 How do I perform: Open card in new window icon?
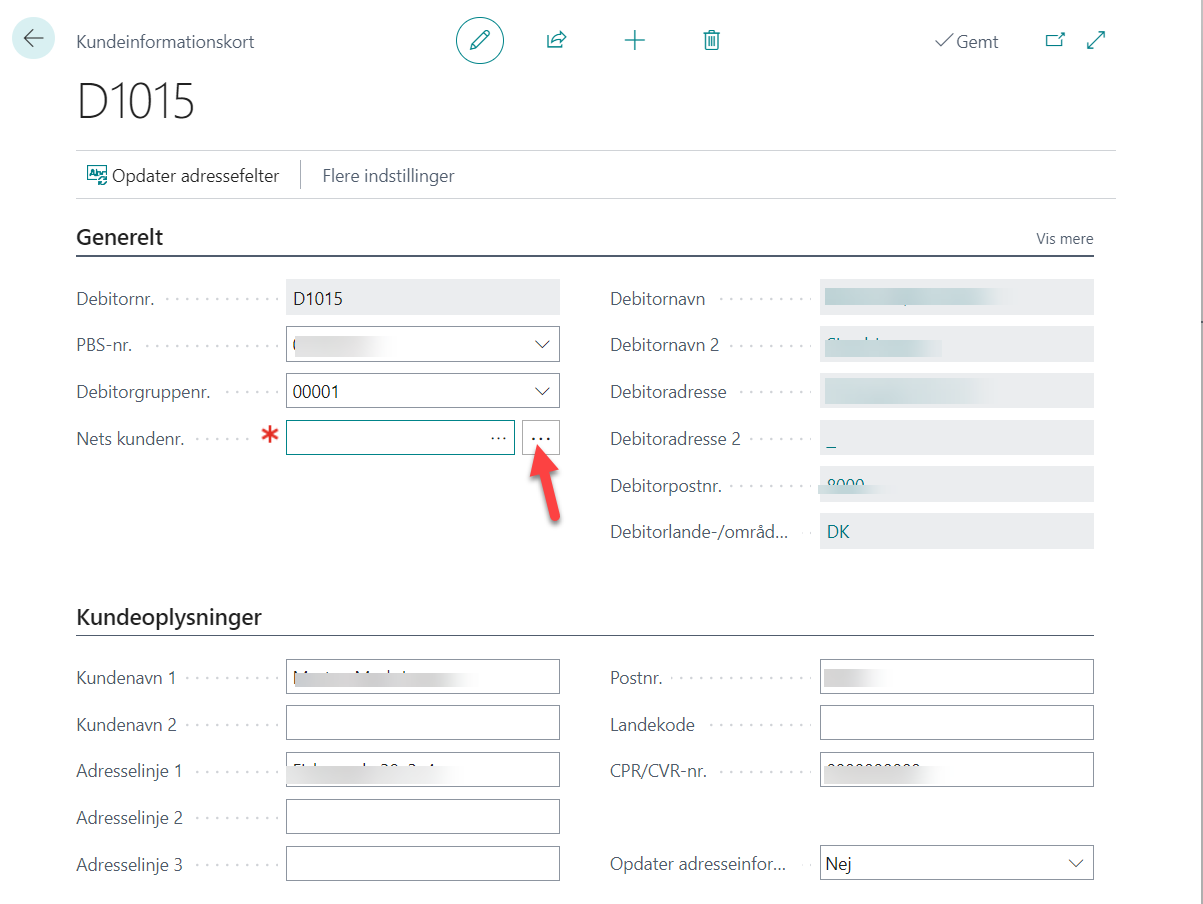(1054, 40)
